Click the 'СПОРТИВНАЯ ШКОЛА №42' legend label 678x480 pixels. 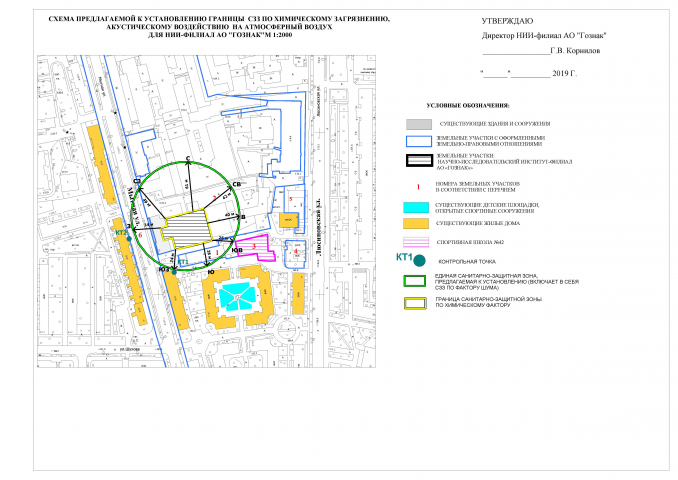click(470, 243)
